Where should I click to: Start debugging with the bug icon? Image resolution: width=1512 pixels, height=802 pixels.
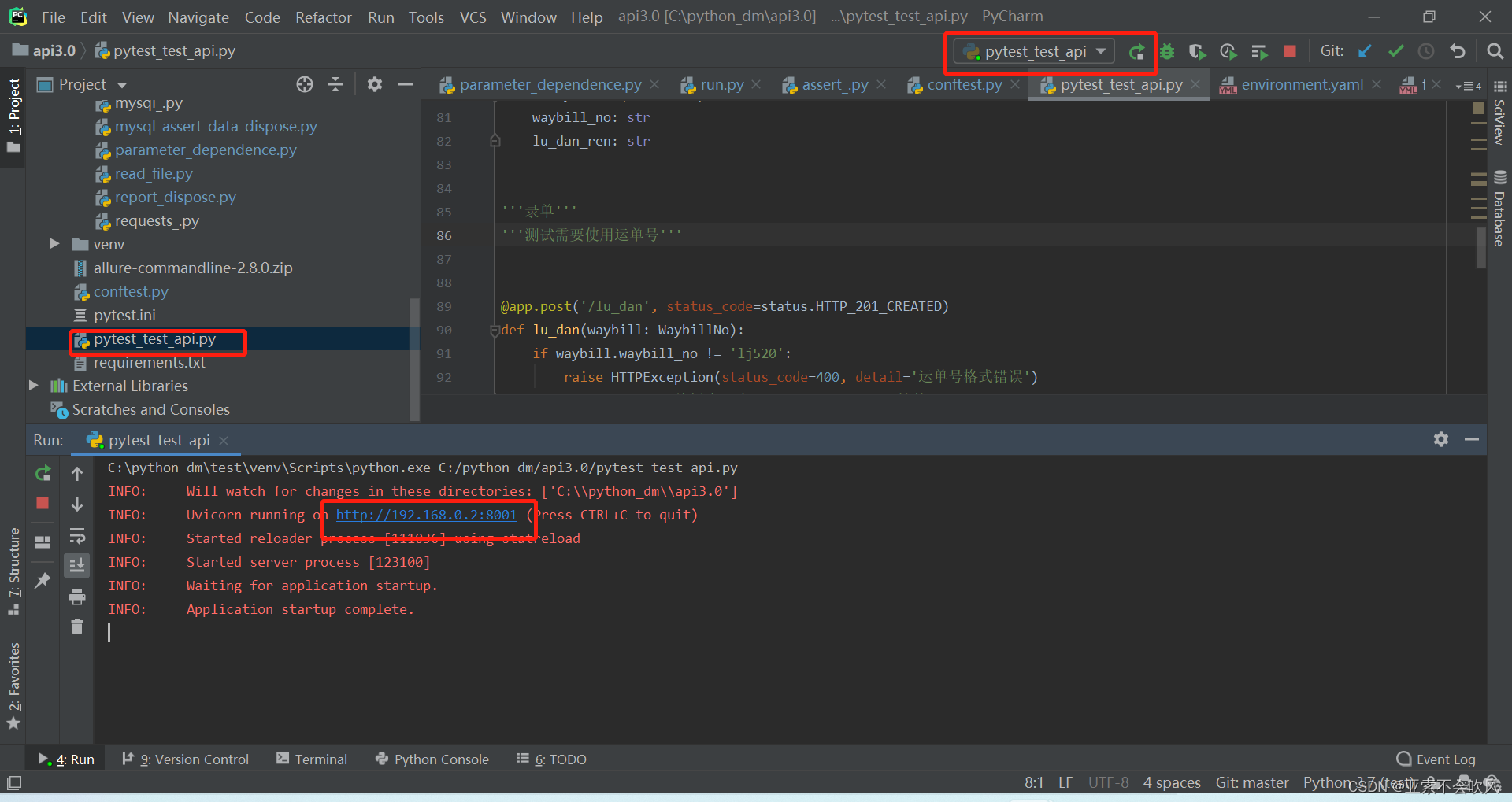coord(1167,52)
